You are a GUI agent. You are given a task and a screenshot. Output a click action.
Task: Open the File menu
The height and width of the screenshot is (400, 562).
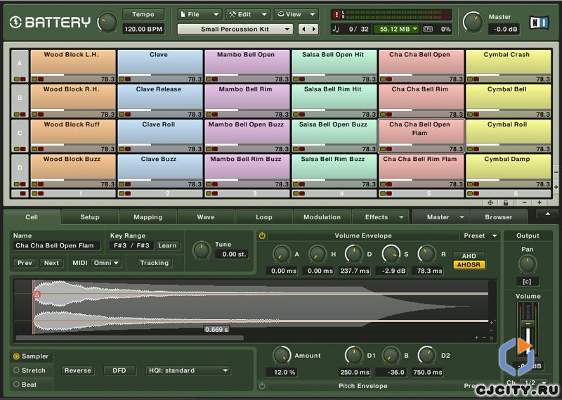tap(200, 14)
